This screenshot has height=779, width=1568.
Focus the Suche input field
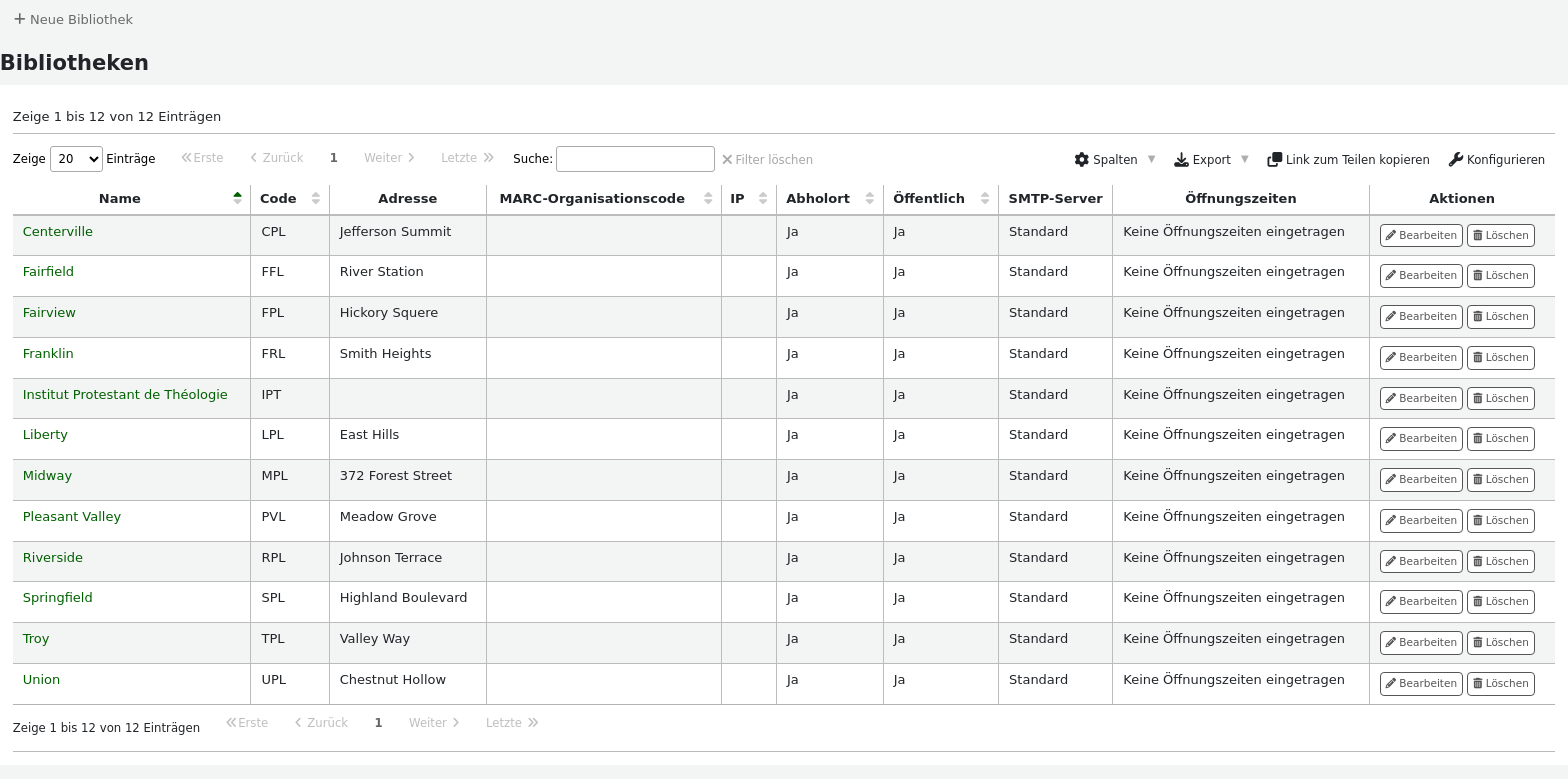pyautogui.click(x=635, y=159)
